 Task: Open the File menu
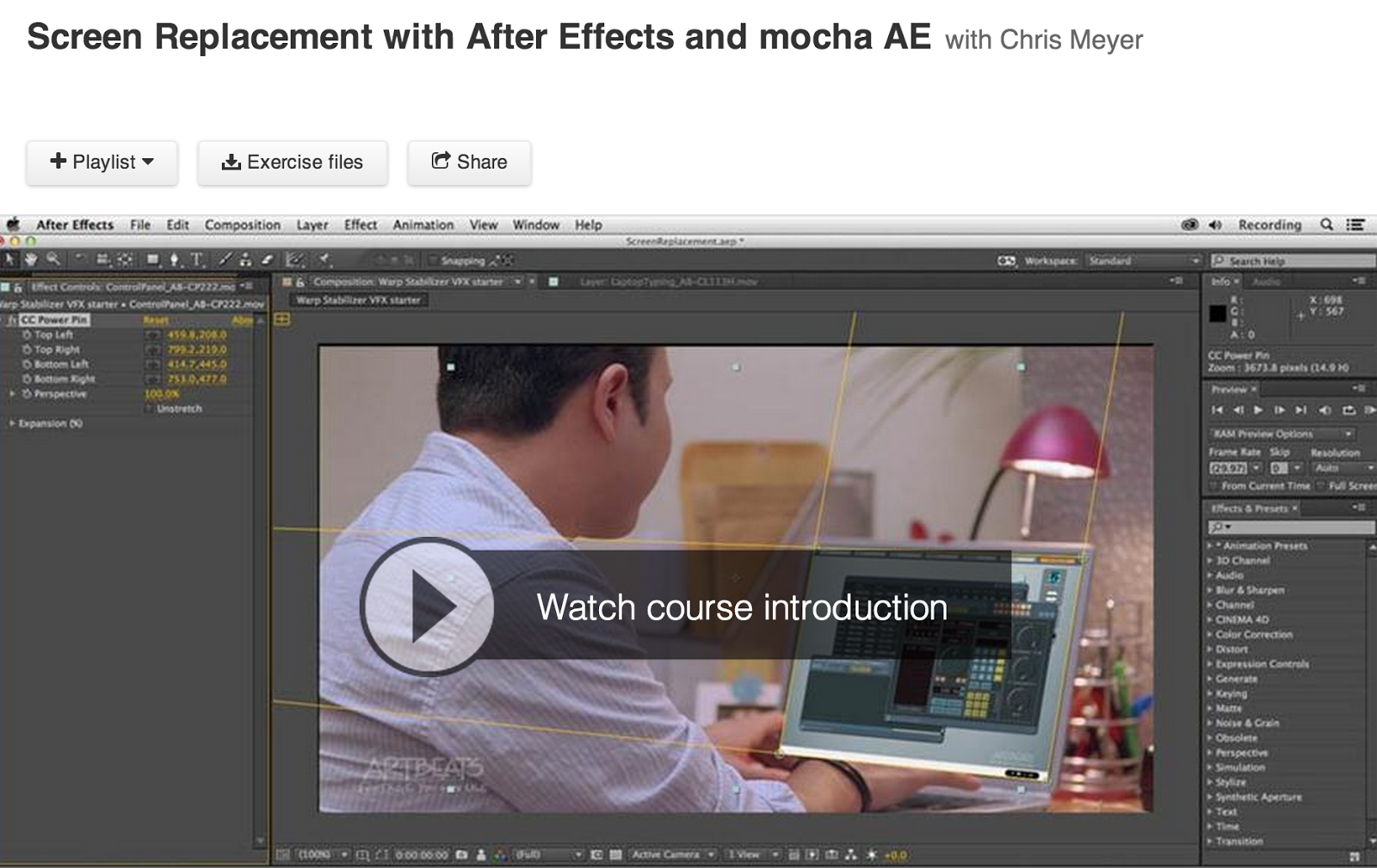point(140,225)
